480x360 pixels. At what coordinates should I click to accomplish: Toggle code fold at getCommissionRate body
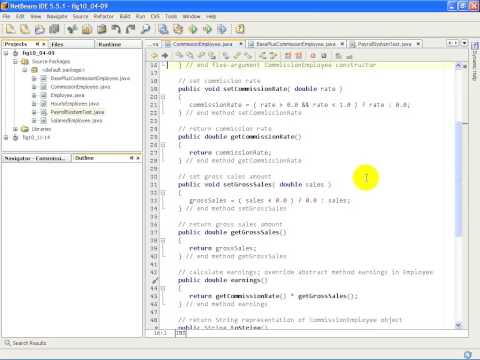tap(163, 145)
